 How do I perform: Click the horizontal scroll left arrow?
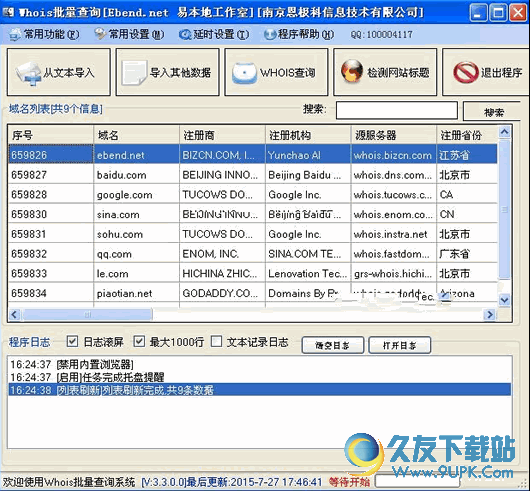tap(14, 315)
